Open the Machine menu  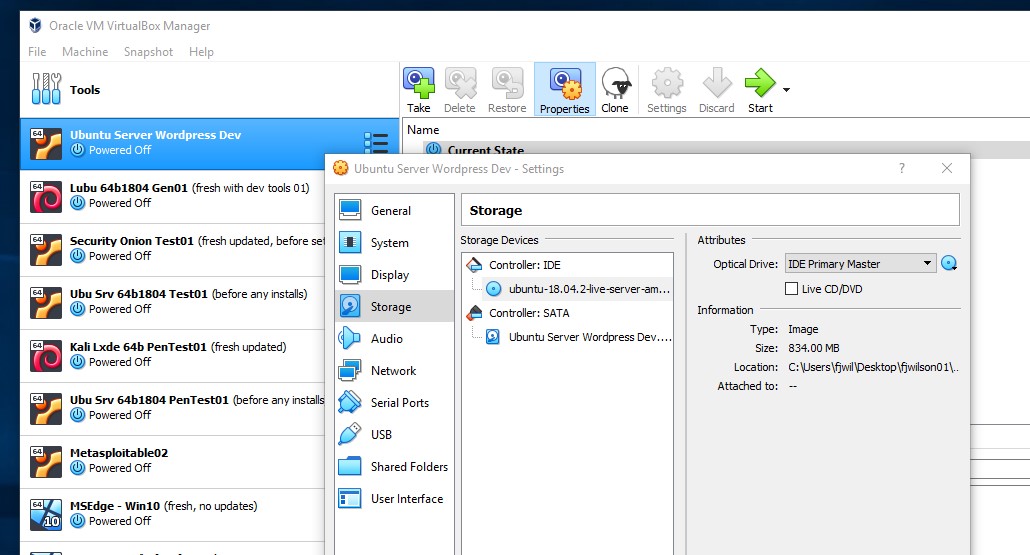click(x=85, y=52)
